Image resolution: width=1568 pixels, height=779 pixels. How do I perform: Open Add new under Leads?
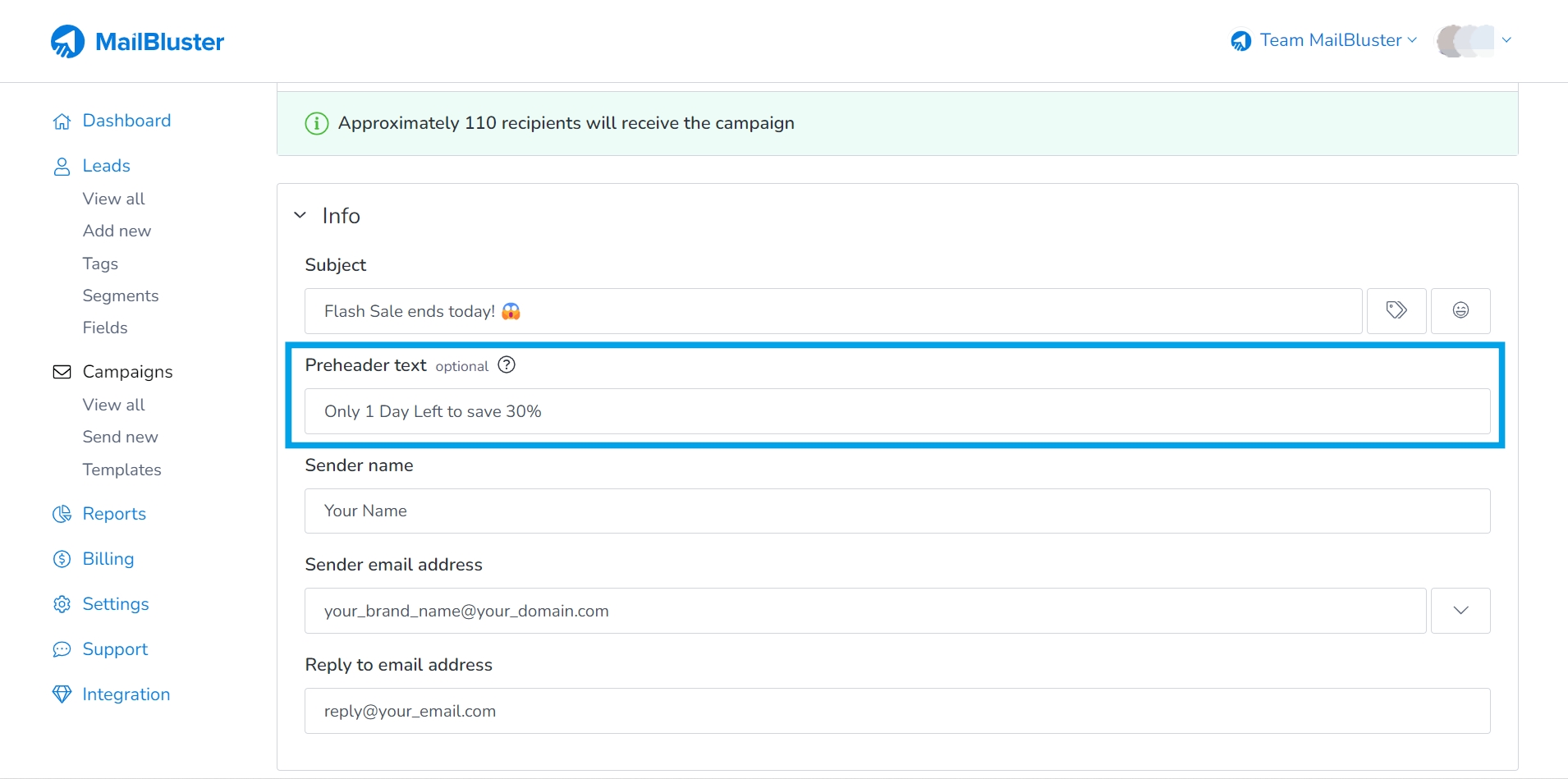[116, 231]
